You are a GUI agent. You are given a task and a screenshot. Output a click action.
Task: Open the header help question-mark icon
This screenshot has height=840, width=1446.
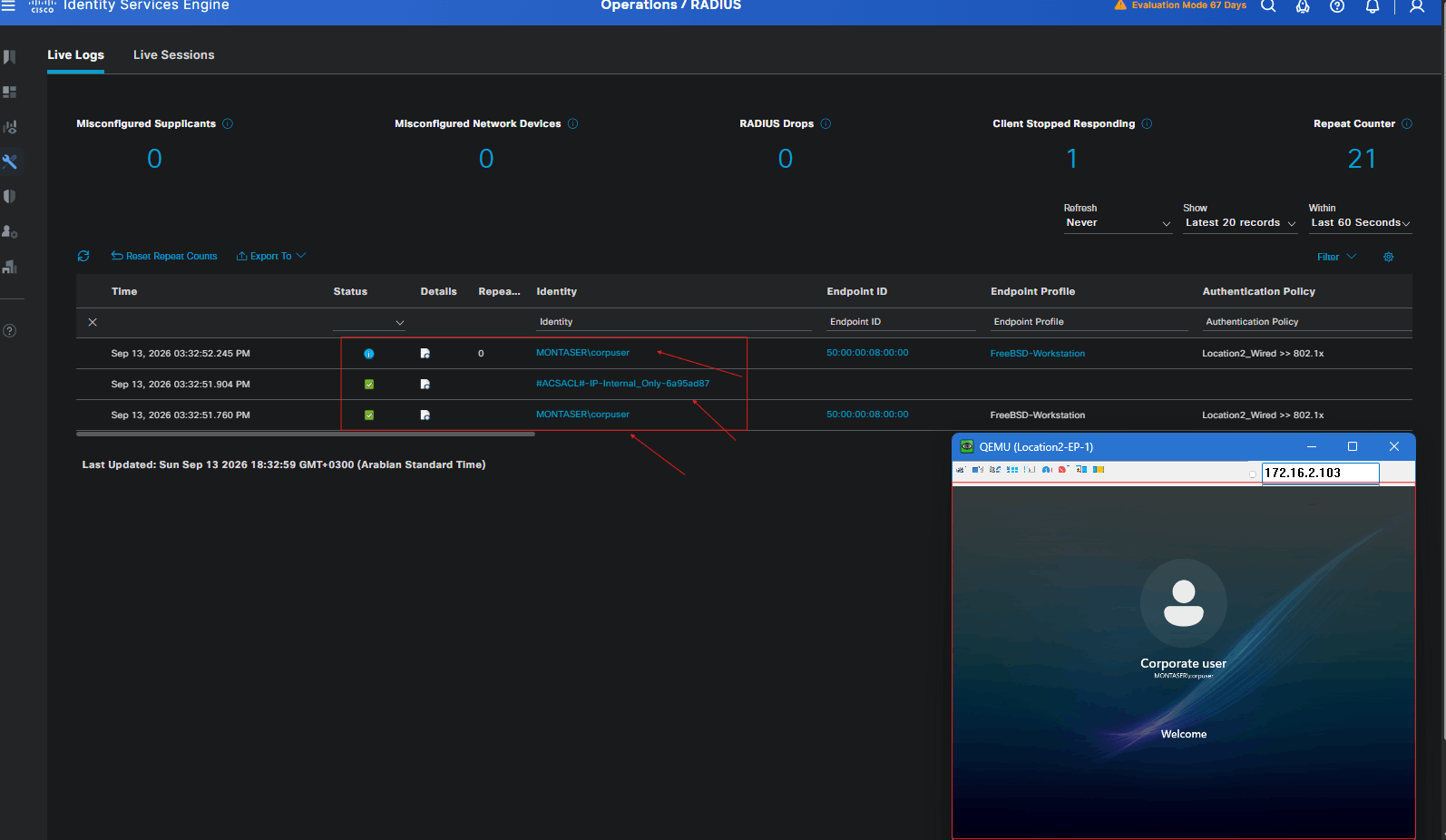pyautogui.click(x=1337, y=6)
